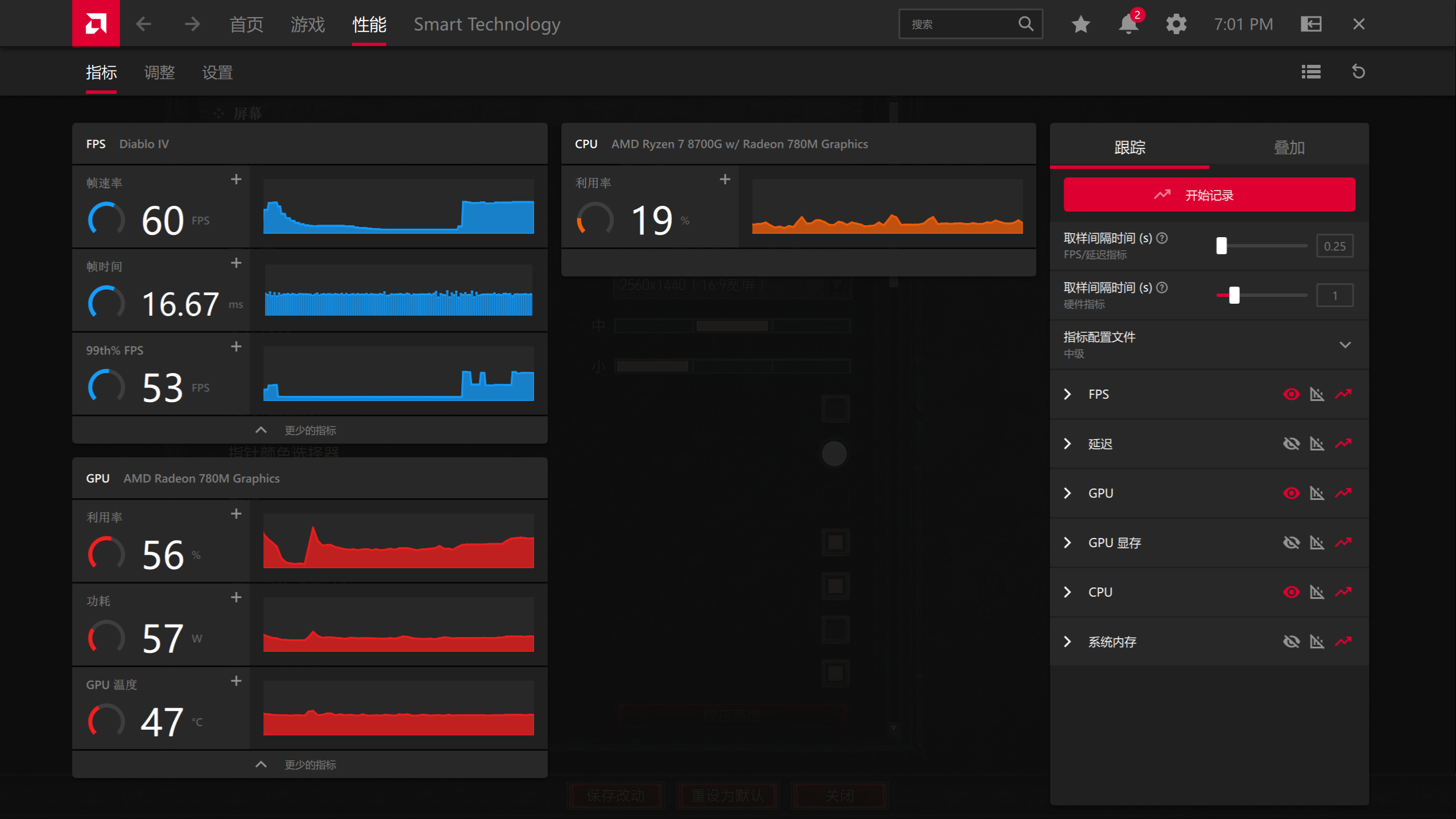The height and width of the screenshot is (819, 1456).
Task: Expand the FPS metrics group
Action: (x=1068, y=394)
